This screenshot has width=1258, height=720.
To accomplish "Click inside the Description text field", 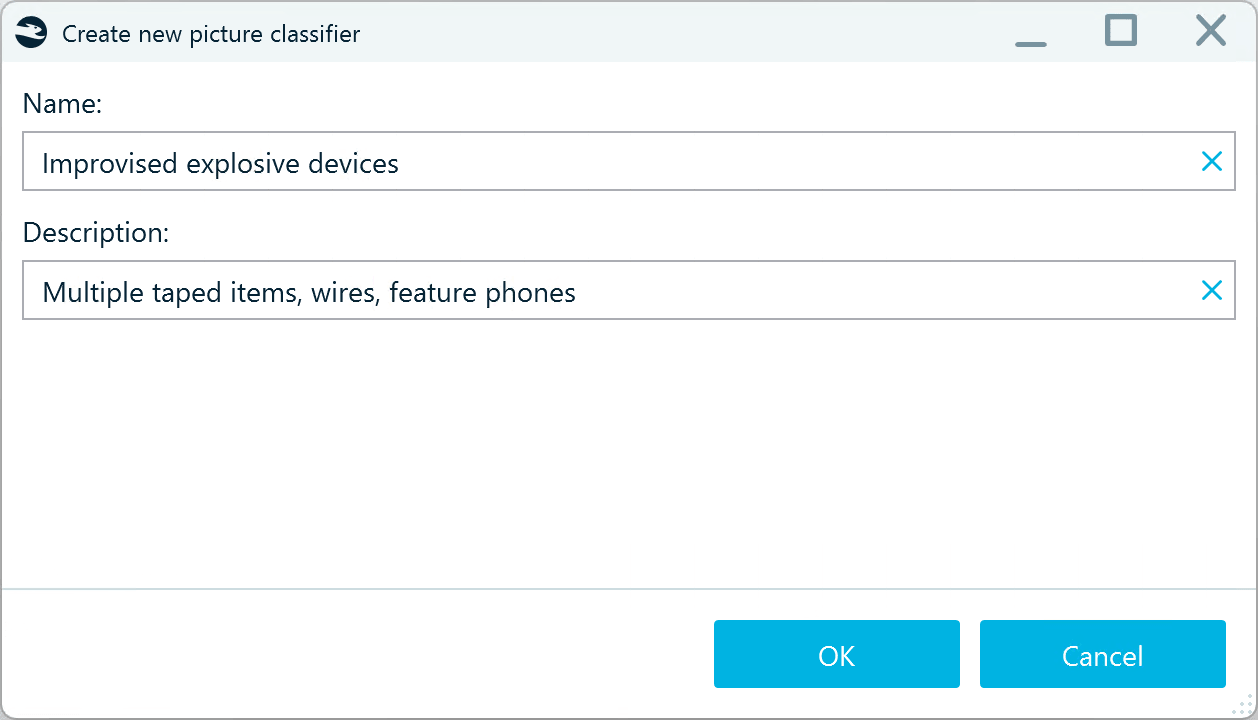I will pos(600,290).
